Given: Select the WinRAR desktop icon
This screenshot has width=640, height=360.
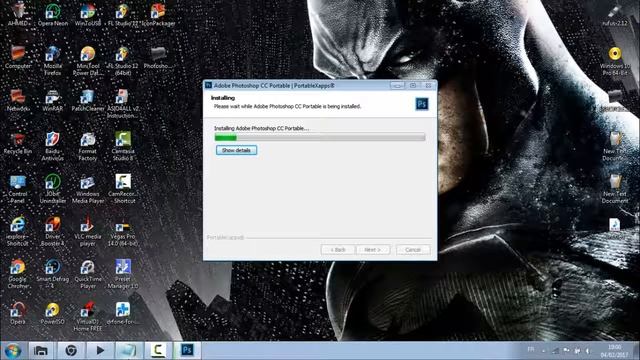Looking at the screenshot, I should point(53,100).
